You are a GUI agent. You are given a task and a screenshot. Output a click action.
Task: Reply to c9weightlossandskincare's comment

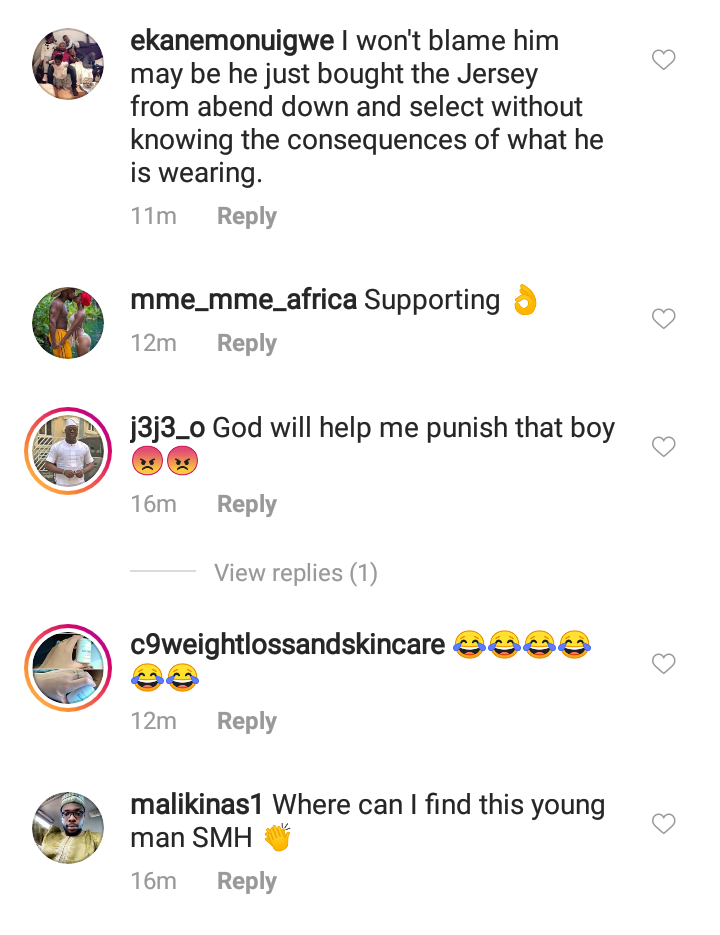tap(247, 721)
